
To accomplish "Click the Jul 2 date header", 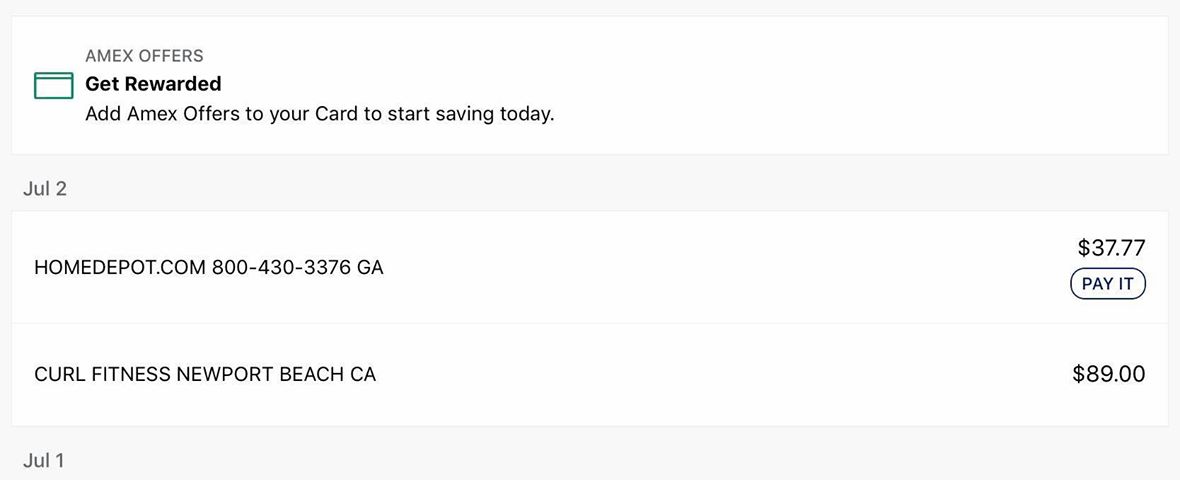I will (x=45, y=189).
